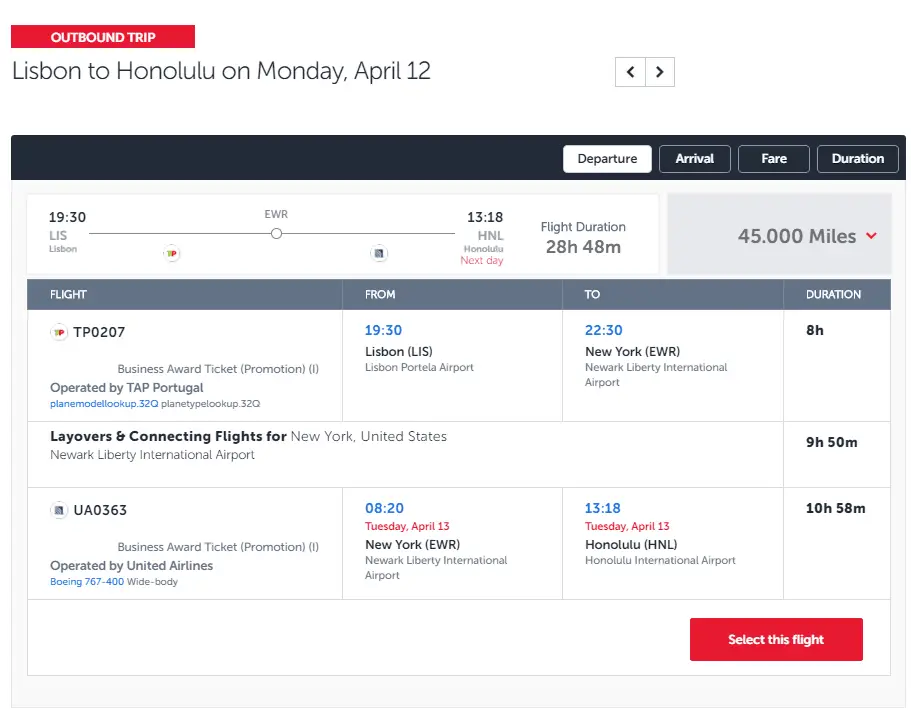911x723 pixels.
Task: Click United logo on route timeline
Action: coord(379,254)
